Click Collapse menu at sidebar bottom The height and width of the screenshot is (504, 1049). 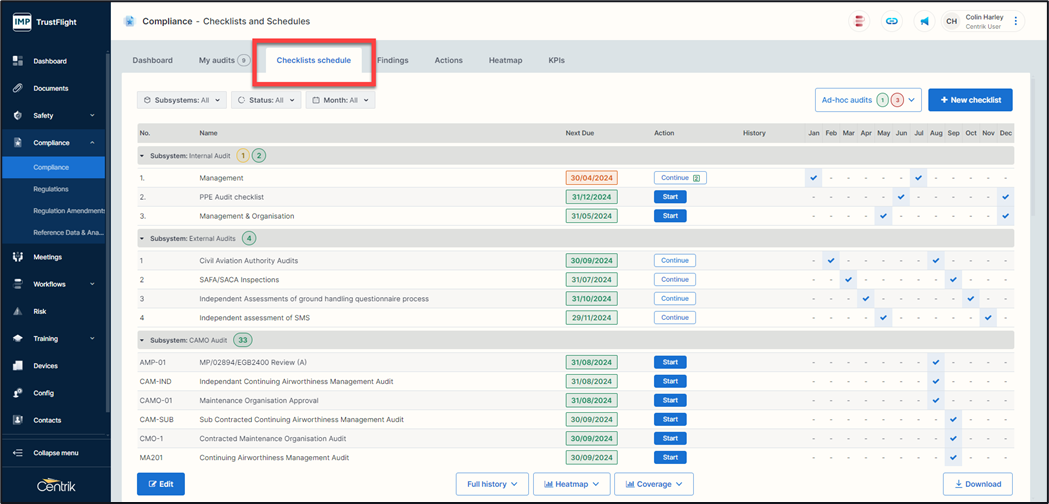(56, 453)
